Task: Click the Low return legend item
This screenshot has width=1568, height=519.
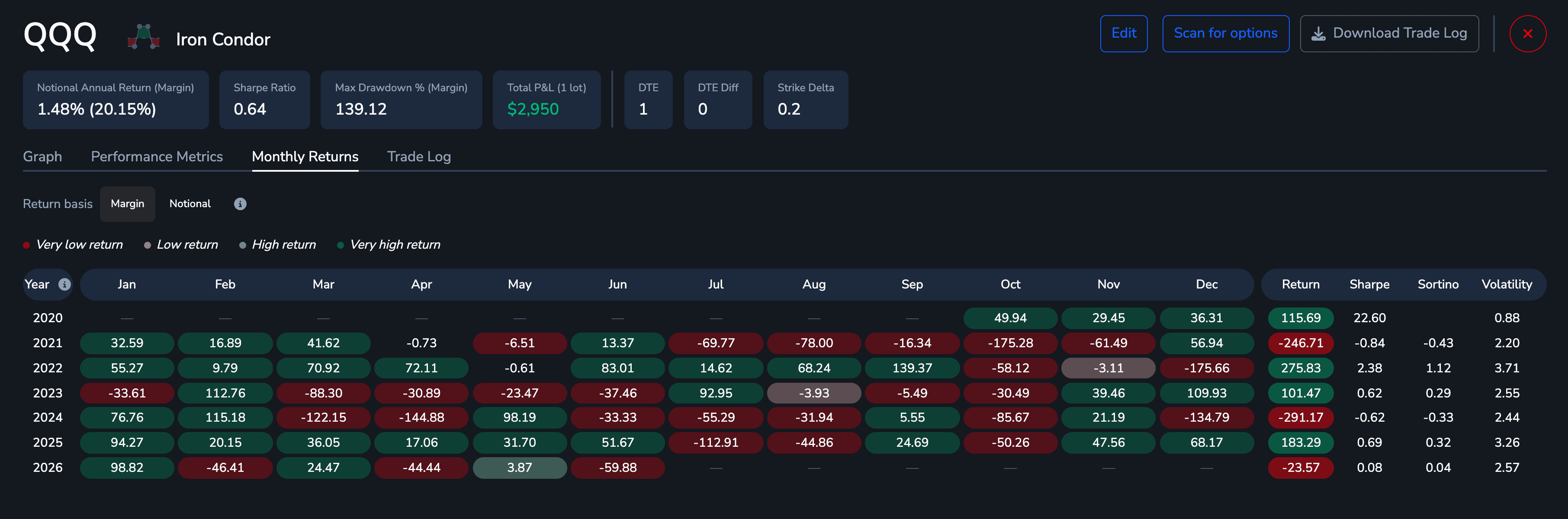Action: pos(181,245)
